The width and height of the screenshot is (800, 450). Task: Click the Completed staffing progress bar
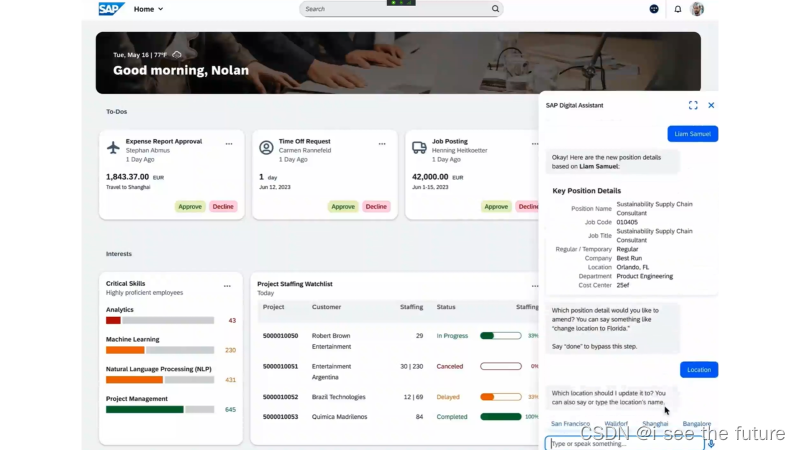point(501,417)
